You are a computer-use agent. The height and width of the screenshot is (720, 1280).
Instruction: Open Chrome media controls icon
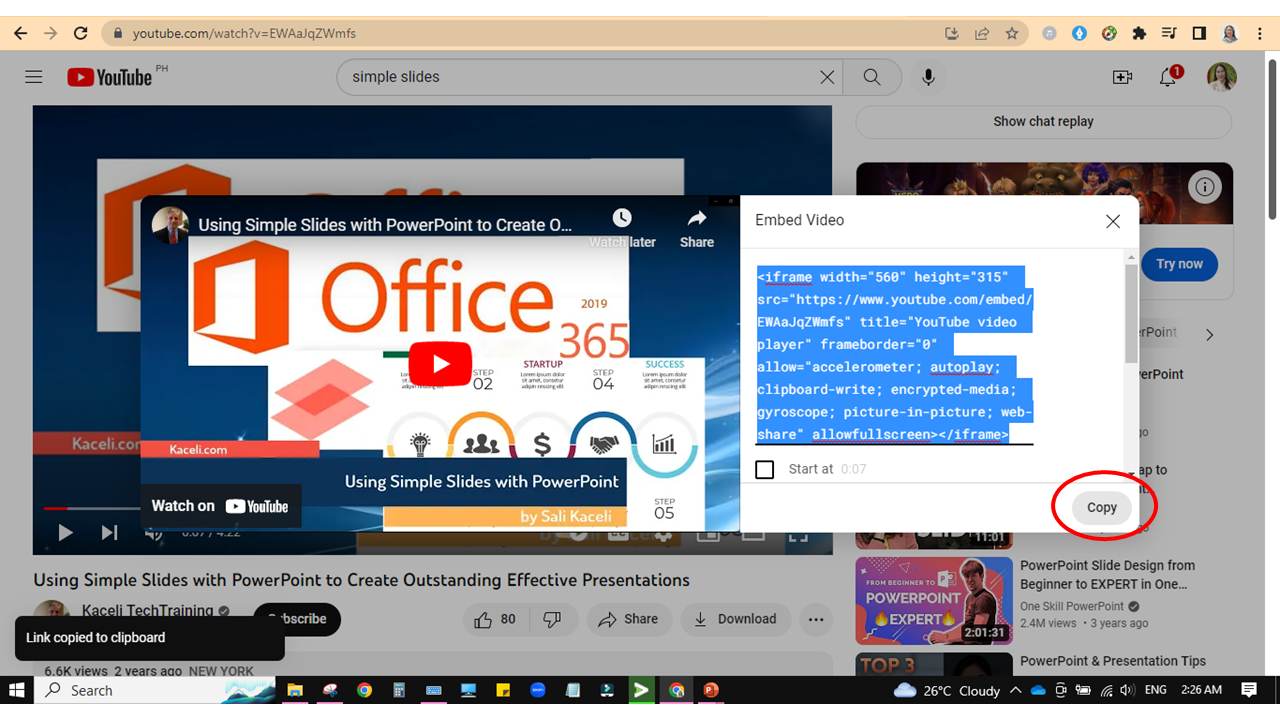pos(1169,33)
